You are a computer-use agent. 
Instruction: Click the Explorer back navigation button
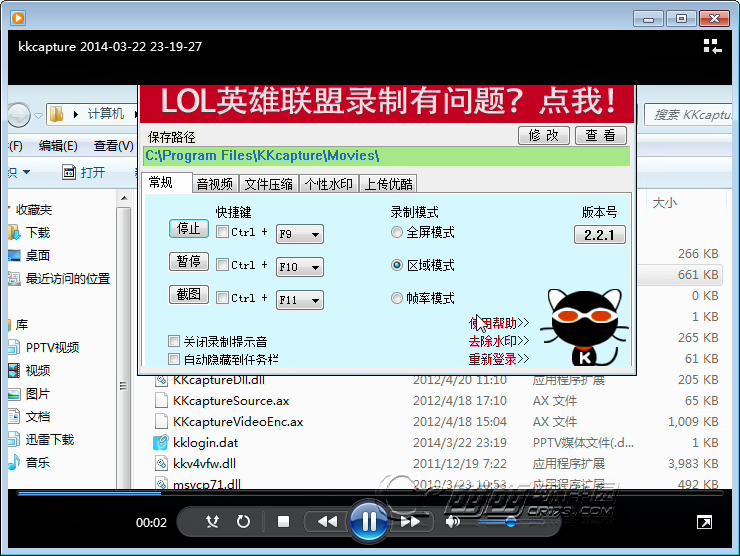pyautogui.click(x=19, y=114)
